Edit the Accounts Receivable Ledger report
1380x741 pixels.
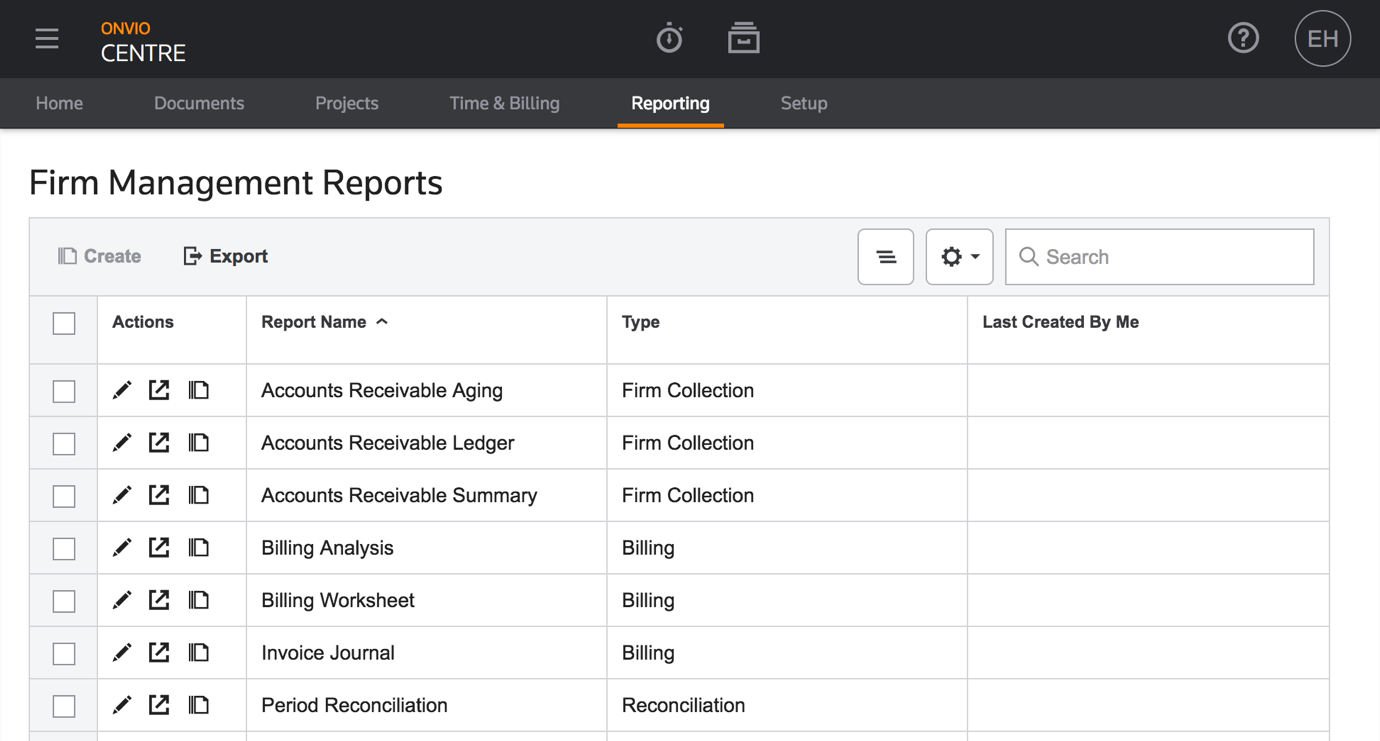(x=122, y=442)
